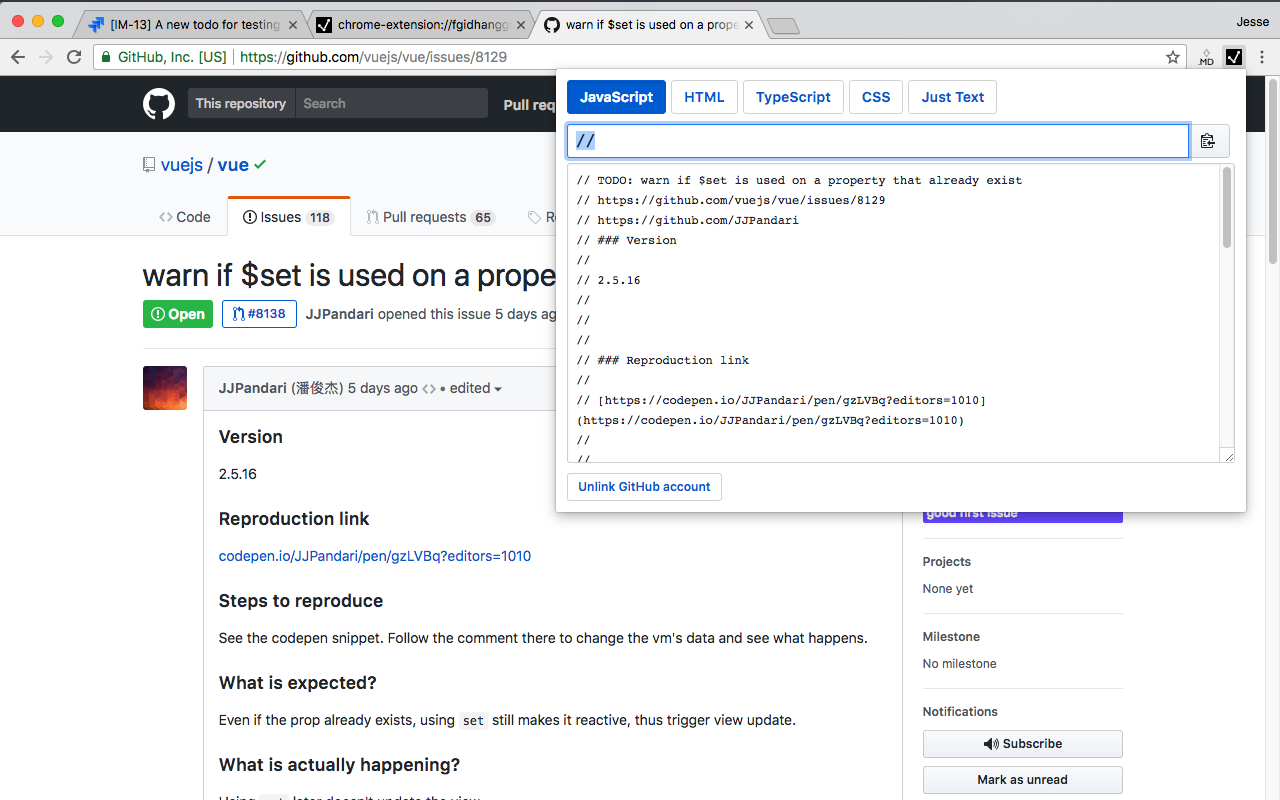
Task: Switch snippet output to TypeScript
Action: click(x=793, y=96)
